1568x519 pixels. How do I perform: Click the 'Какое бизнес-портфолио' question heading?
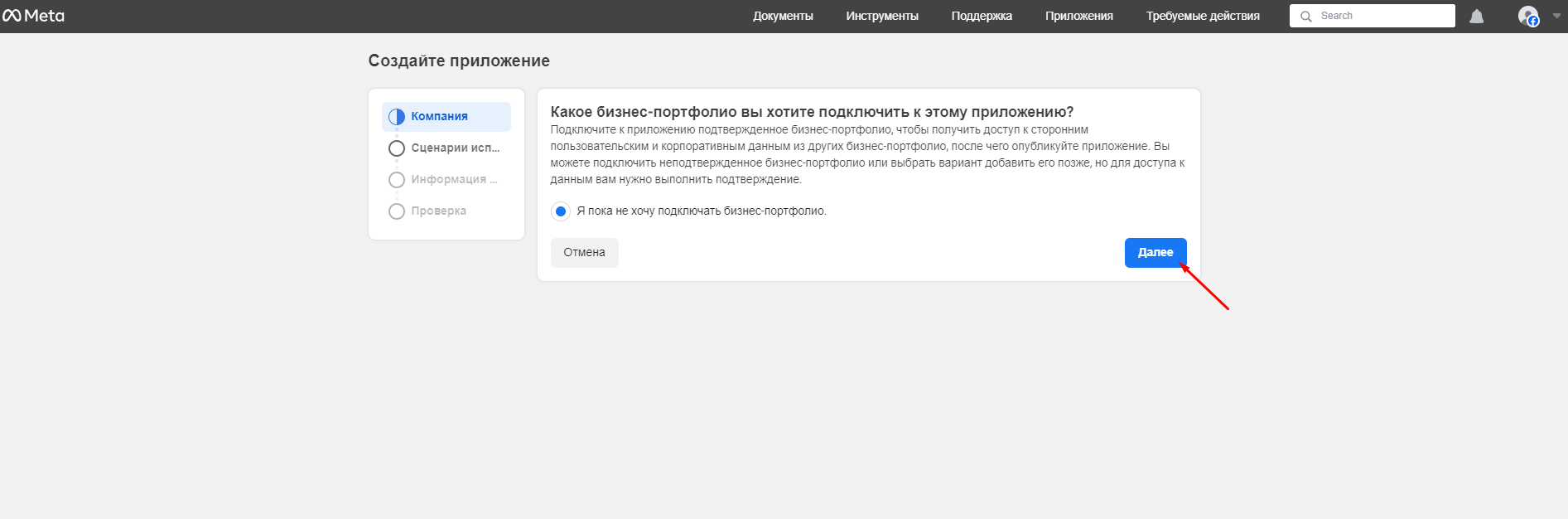tap(812, 112)
